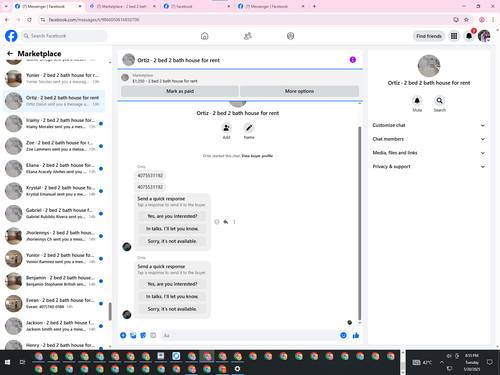Open the Yunier conversation
Viewport: 500px width, 375px height.
coord(54,78)
